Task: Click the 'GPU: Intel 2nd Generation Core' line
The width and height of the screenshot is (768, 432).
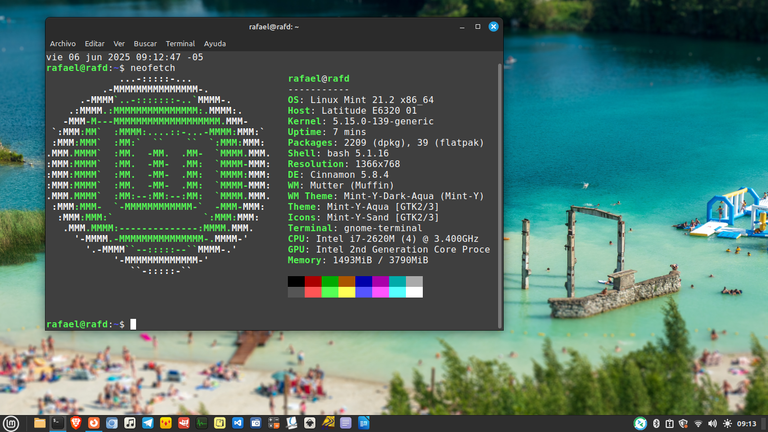Action: (389, 250)
